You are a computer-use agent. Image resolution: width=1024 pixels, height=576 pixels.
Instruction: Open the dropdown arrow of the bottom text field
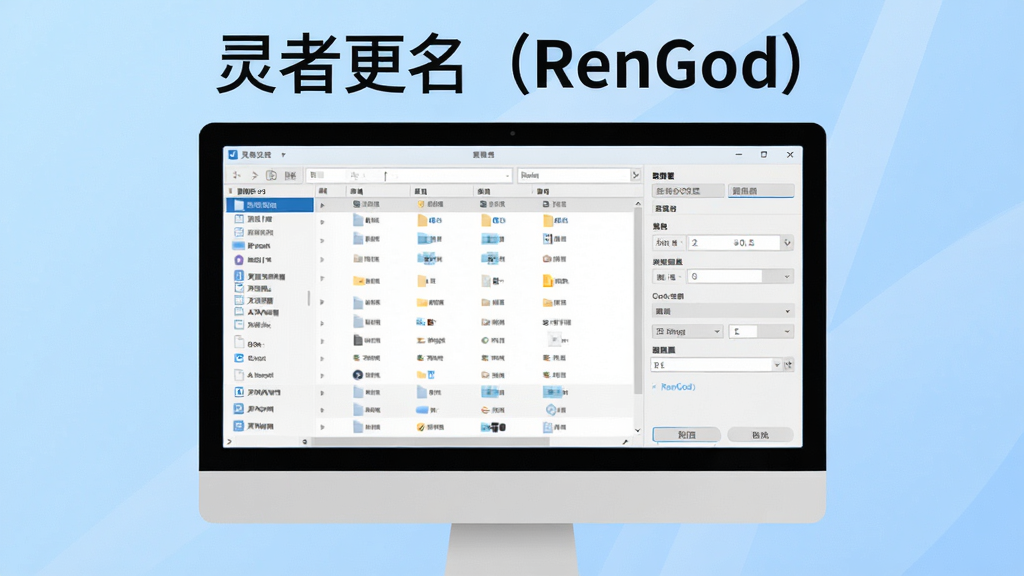pos(776,365)
